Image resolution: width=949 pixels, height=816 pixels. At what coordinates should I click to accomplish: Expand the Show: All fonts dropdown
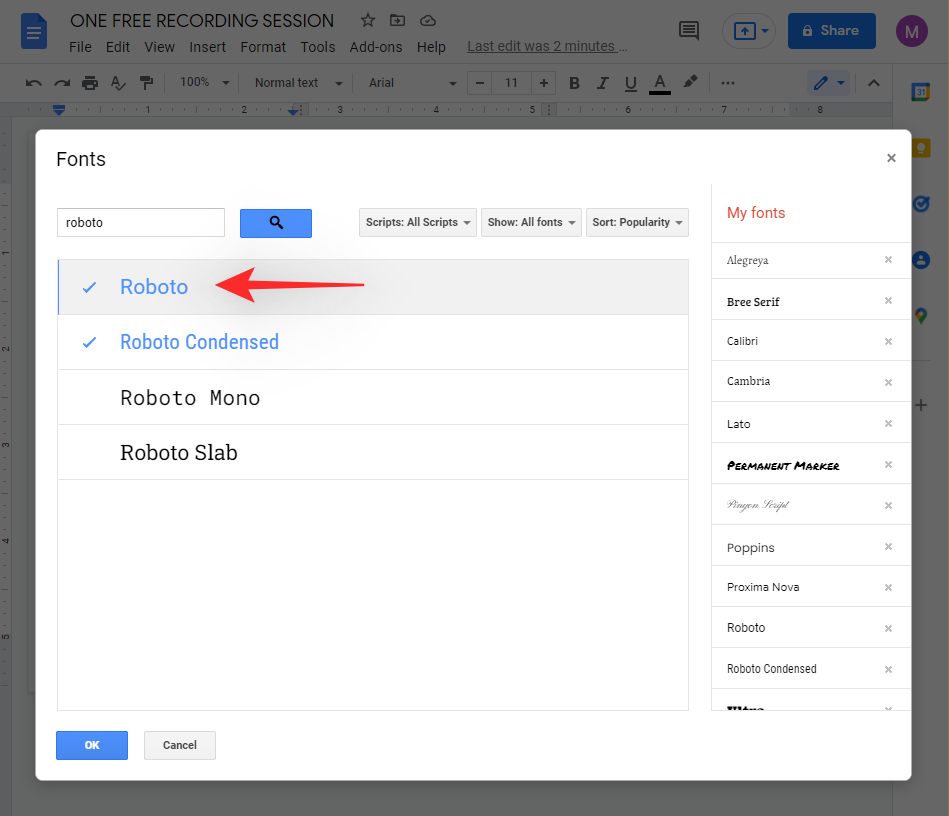tap(531, 222)
